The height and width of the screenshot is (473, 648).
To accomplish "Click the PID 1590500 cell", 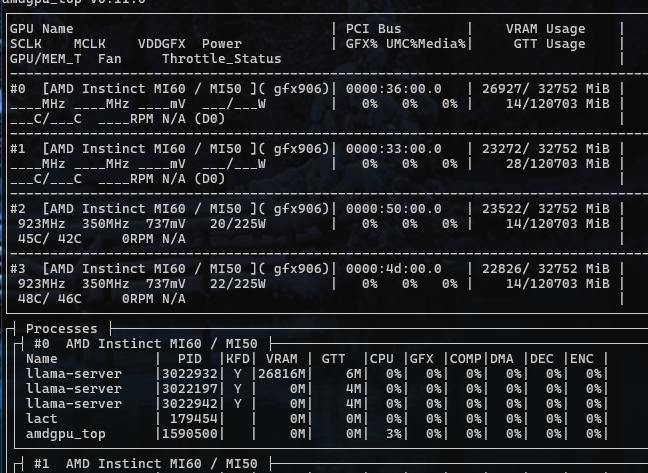I will click(x=190, y=434).
